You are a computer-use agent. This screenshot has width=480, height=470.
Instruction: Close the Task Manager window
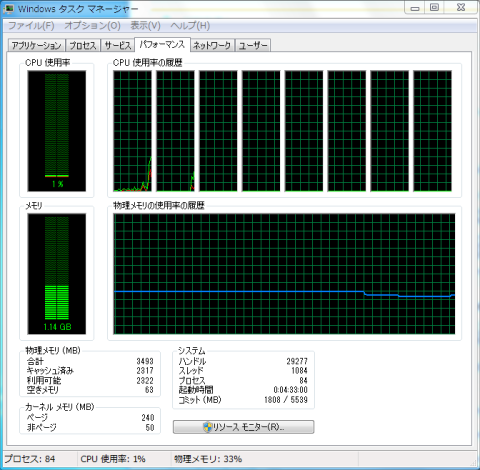461,8
